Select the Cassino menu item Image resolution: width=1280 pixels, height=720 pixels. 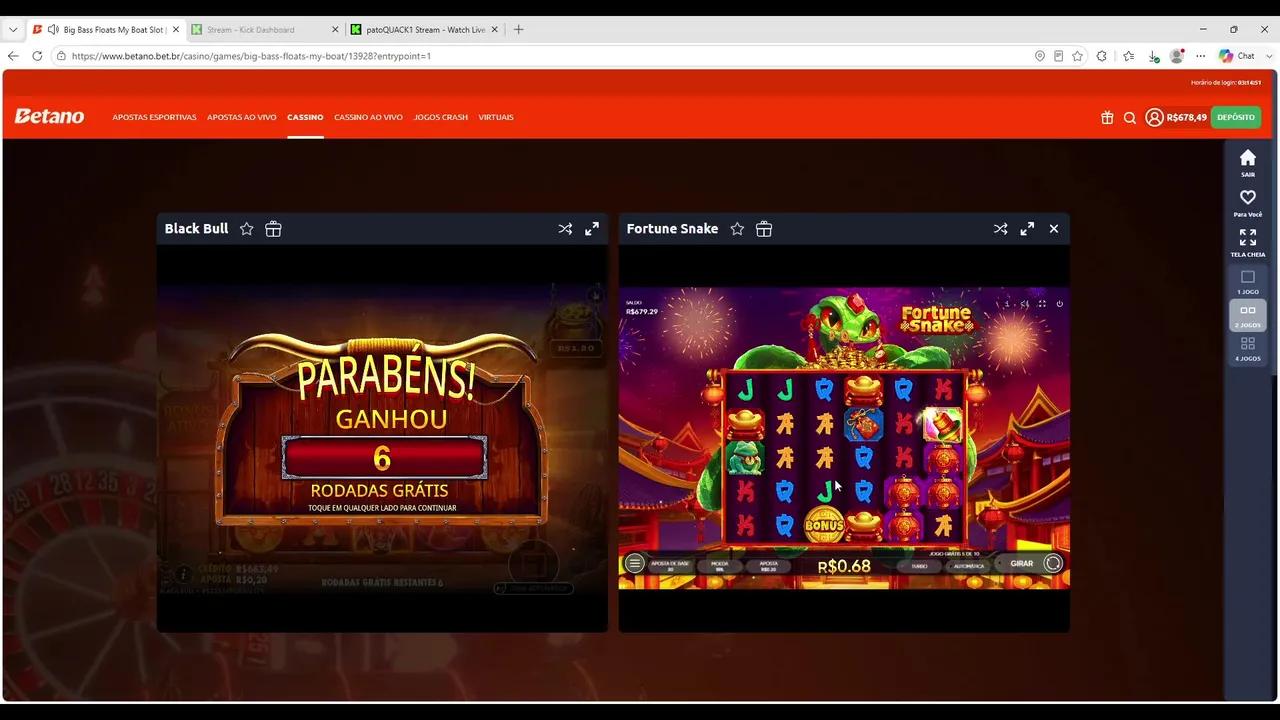pyautogui.click(x=305, y=117)
